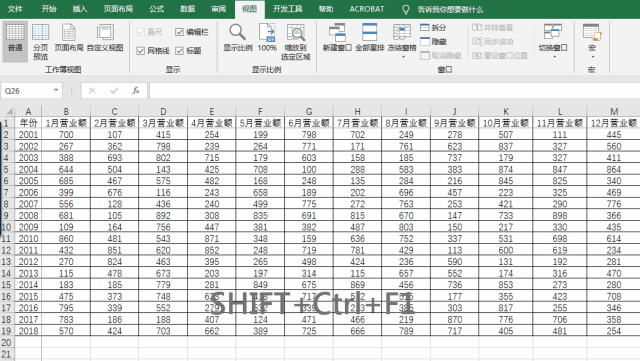Open Page Break Preview (分页预览) view

coord(40,41)
